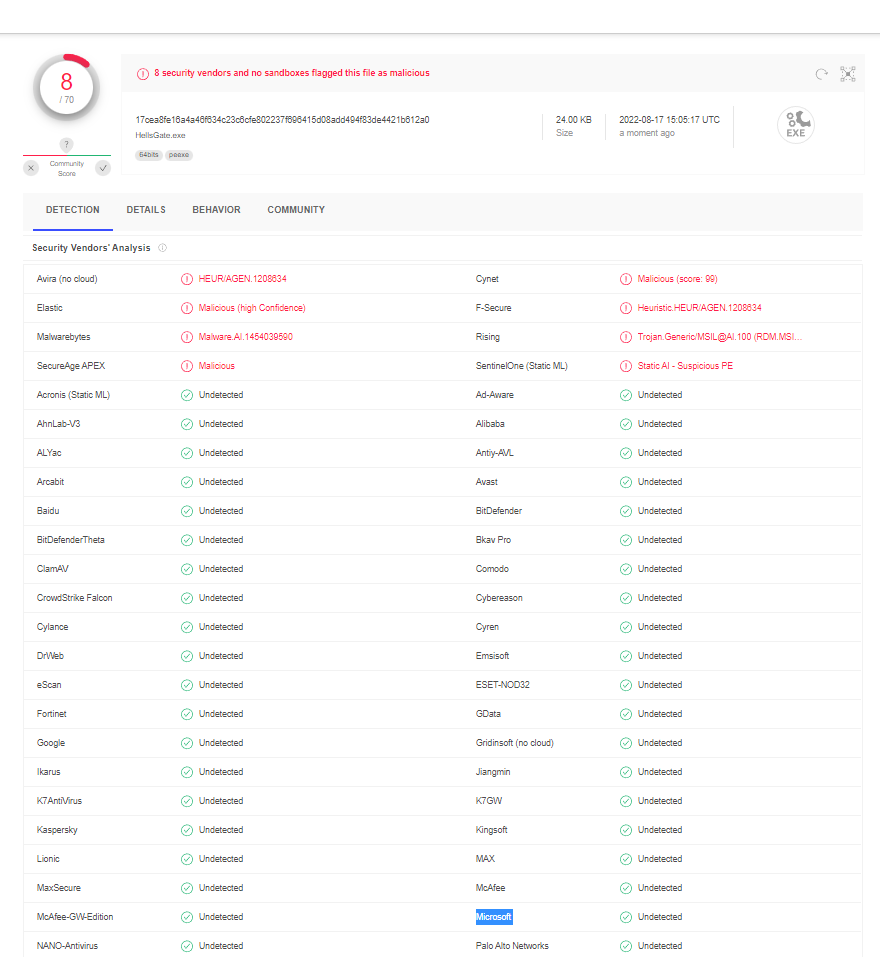The height and width of the screenshot is (957, 880).
Task: Click the 2022-08-17 15:05:17 UTC timestamp
Action: 669,120
